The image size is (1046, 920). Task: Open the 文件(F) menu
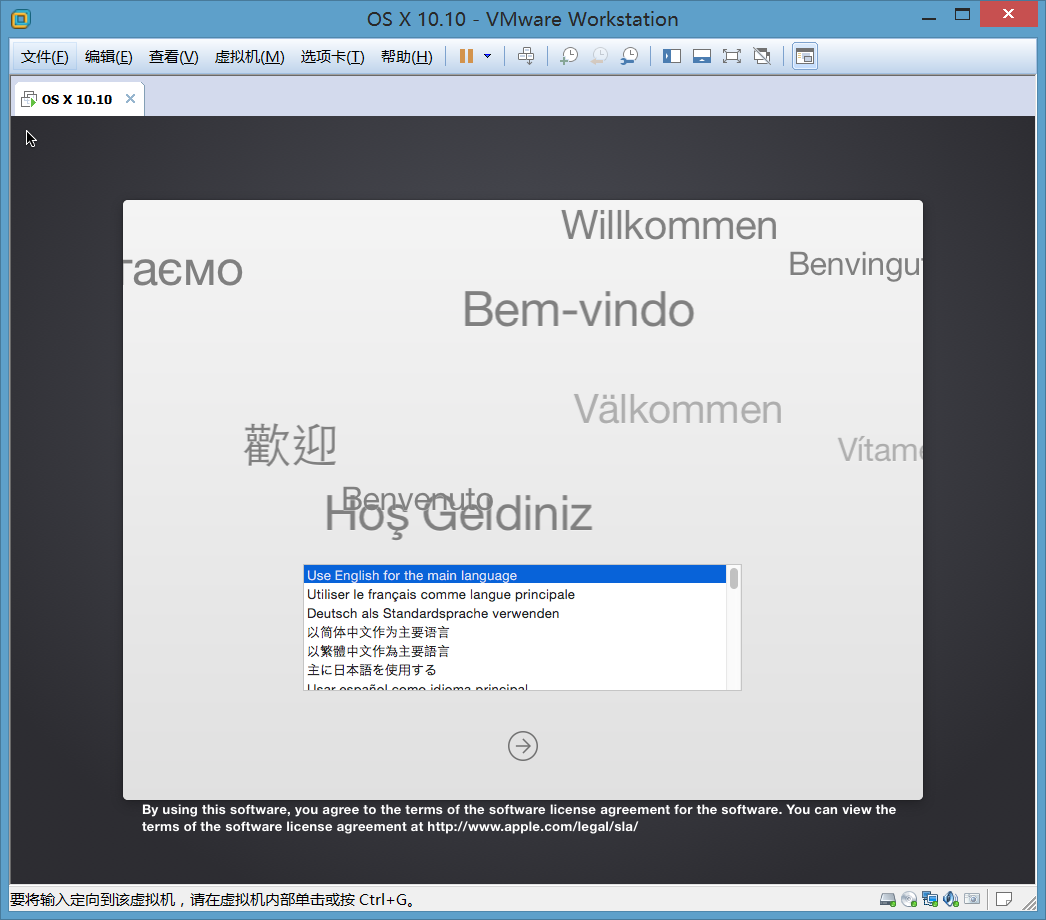(x=45, y=57)
